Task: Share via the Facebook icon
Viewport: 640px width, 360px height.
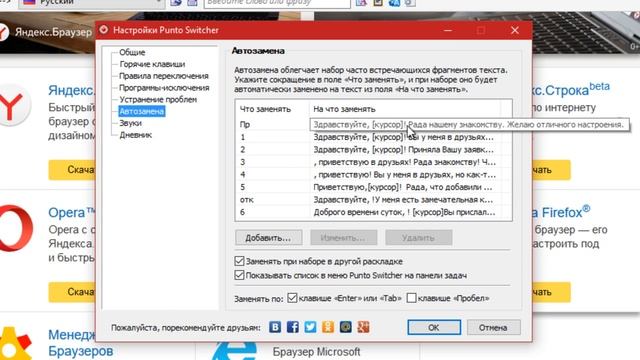Action: pyautogui.click(x=292, y=327)
